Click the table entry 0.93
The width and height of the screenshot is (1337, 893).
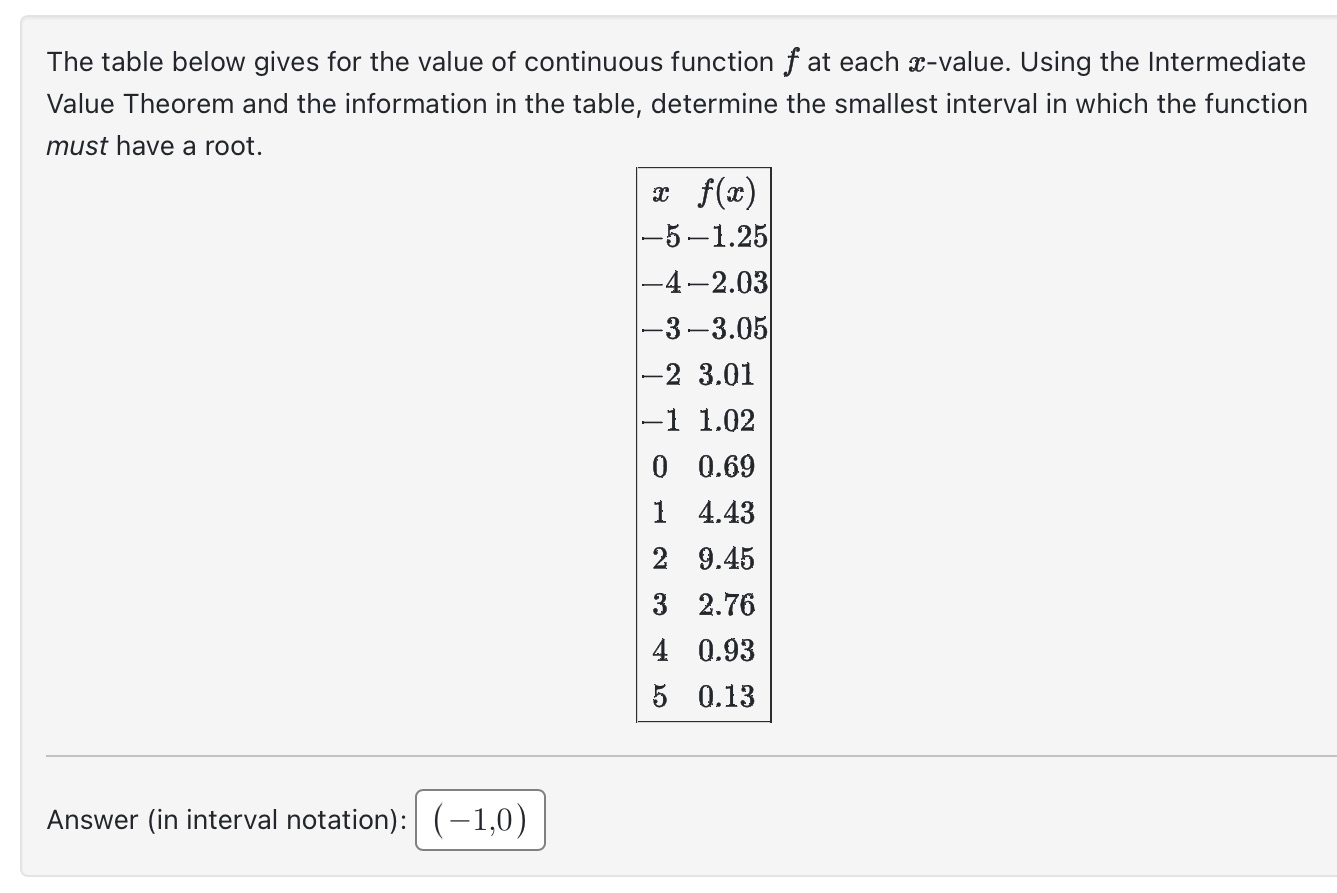725,651
